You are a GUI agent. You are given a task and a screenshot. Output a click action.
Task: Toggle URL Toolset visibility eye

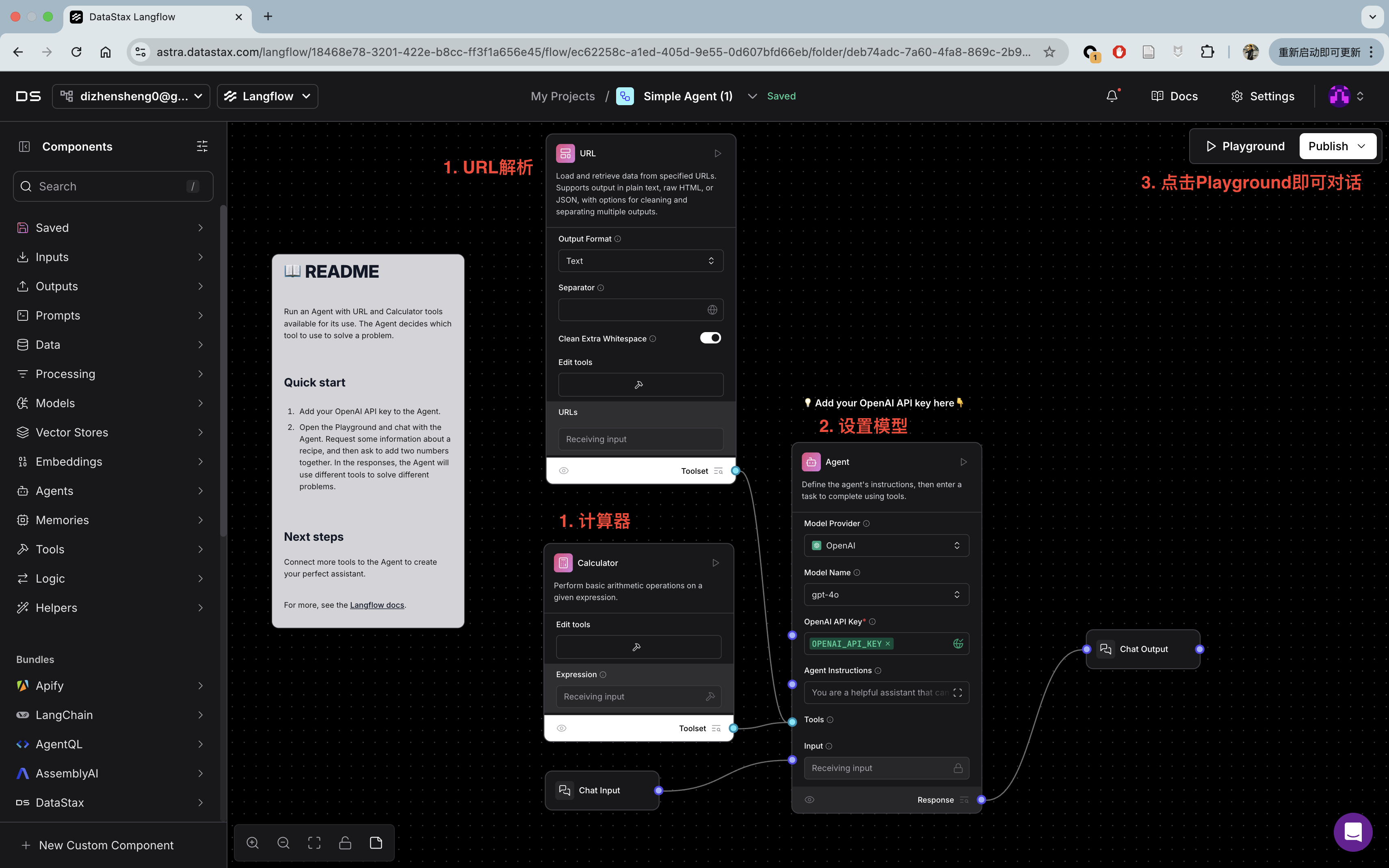564,471
